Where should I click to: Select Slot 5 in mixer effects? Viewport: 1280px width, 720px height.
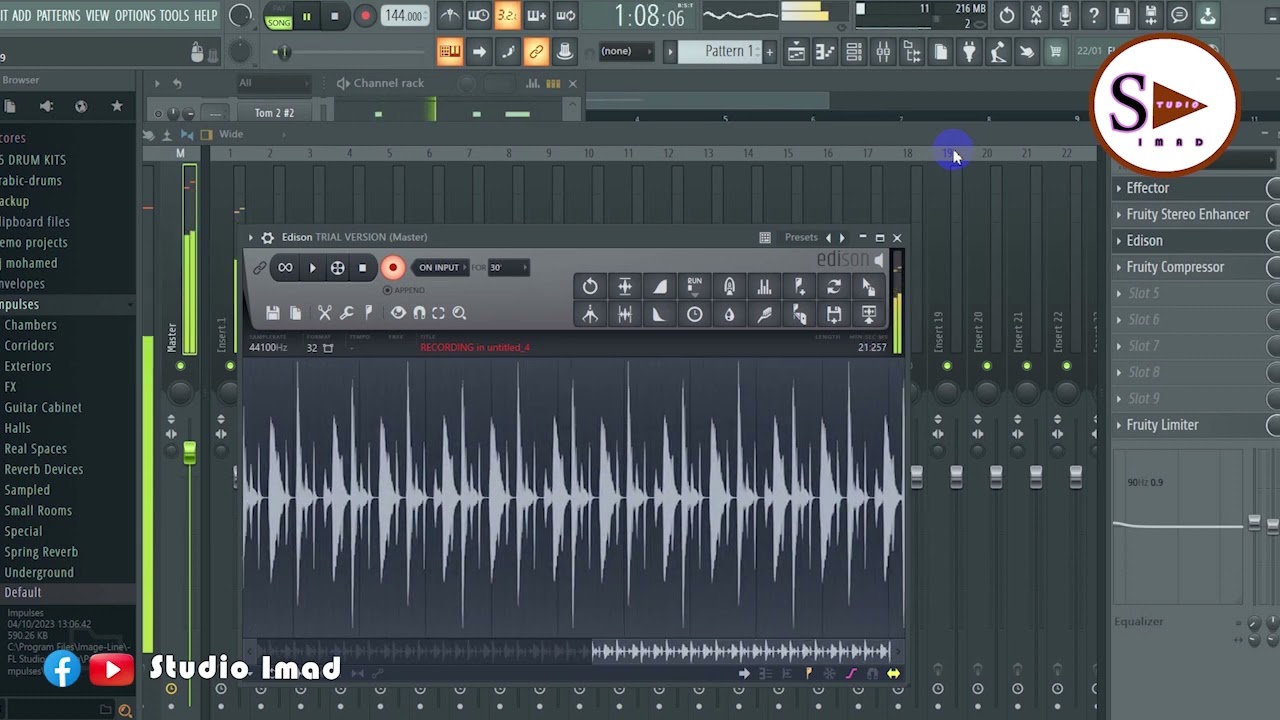coord(1190,293)
